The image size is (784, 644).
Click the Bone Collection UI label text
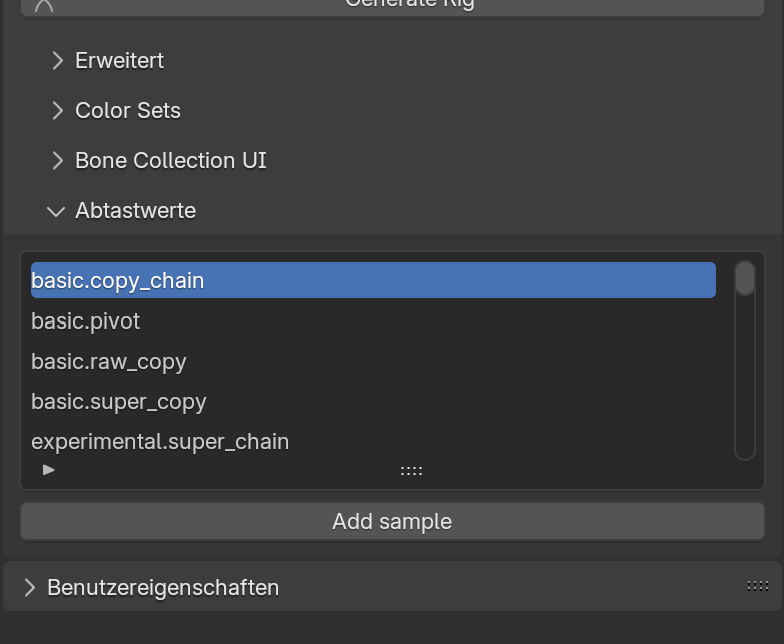171,161
